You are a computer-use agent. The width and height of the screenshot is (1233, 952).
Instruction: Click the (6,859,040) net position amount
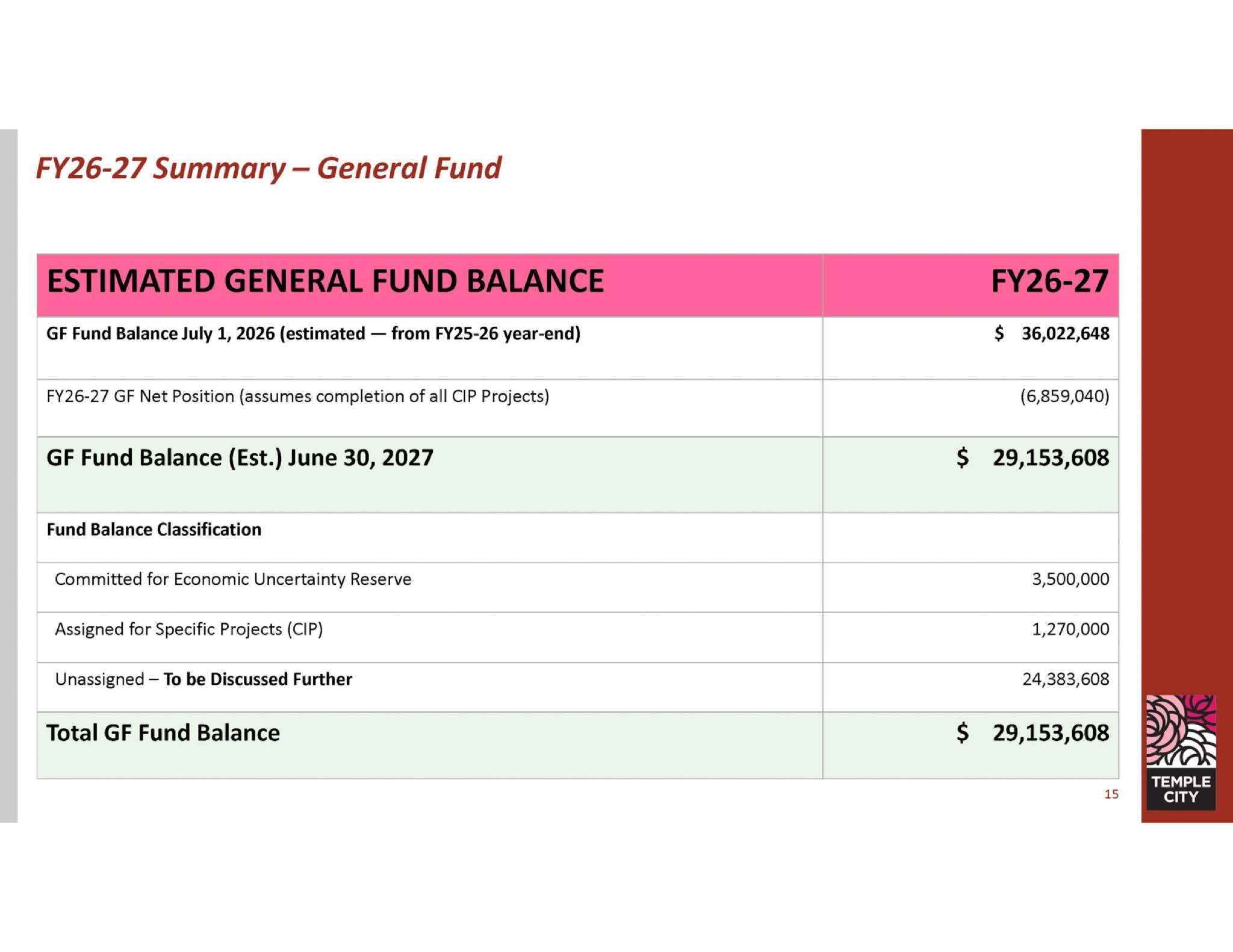coord(1064,396)
